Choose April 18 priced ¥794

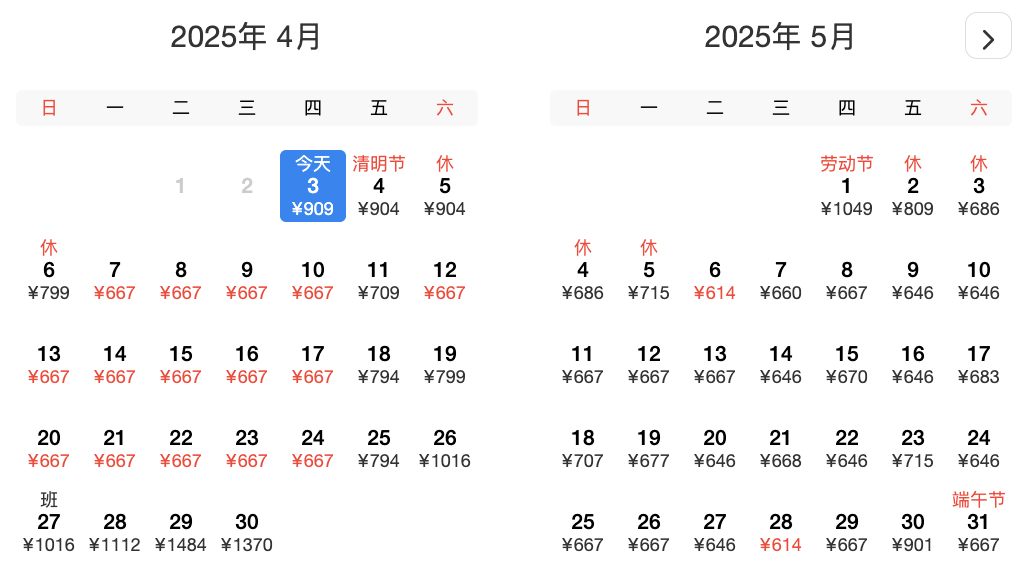point(379,365)
